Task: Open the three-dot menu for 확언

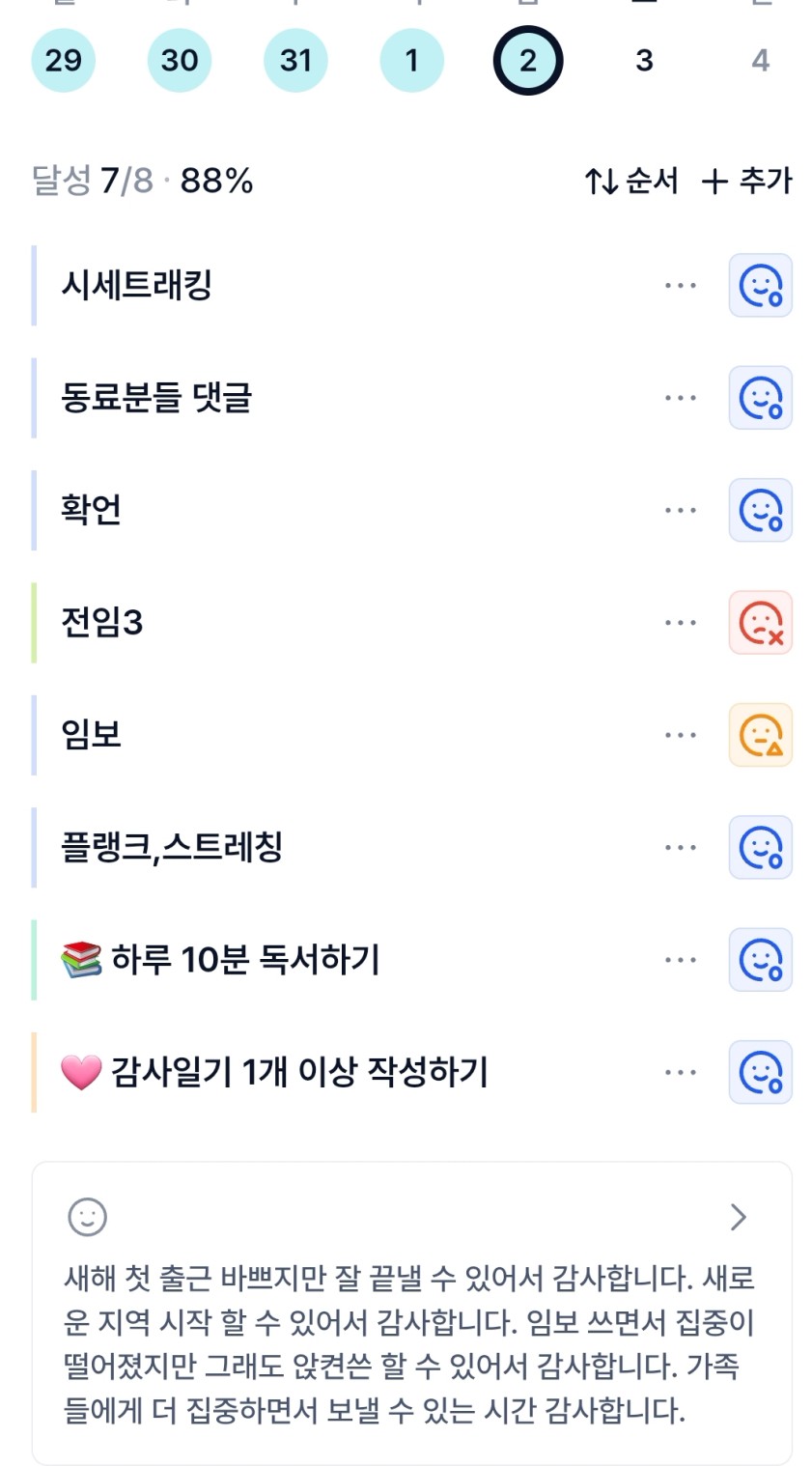Action: [x=680, y=510]
